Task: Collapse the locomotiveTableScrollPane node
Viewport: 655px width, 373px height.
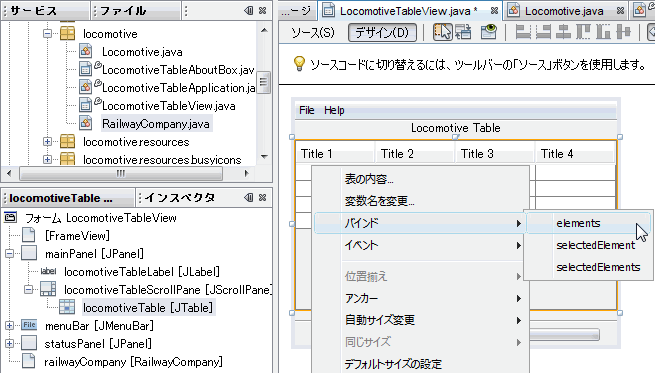Action: pos(28,289)
